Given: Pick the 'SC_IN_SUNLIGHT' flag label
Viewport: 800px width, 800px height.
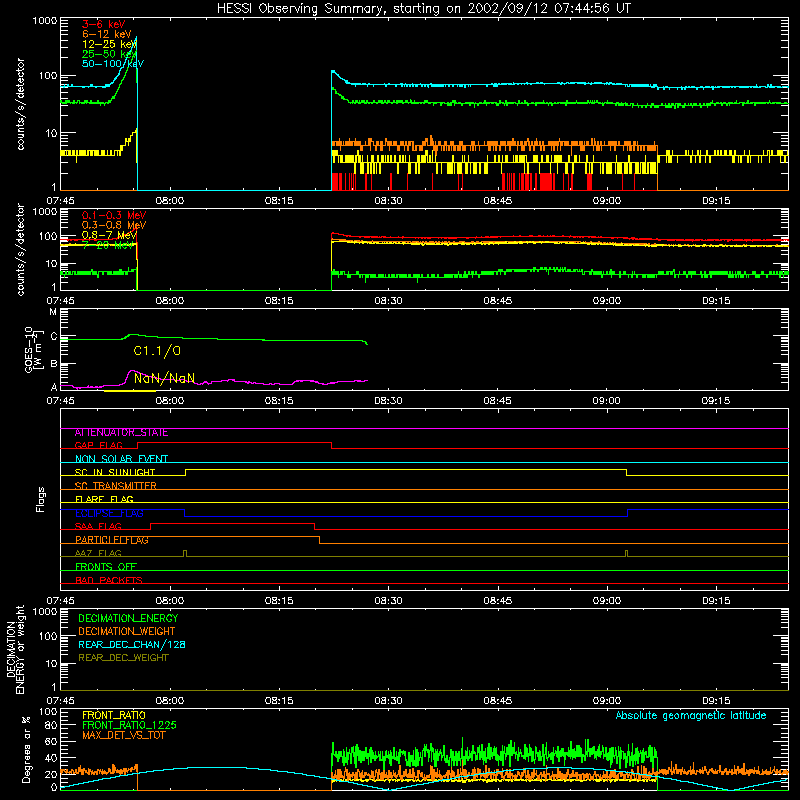Looking at the screenshot, I should click(115, 472).
